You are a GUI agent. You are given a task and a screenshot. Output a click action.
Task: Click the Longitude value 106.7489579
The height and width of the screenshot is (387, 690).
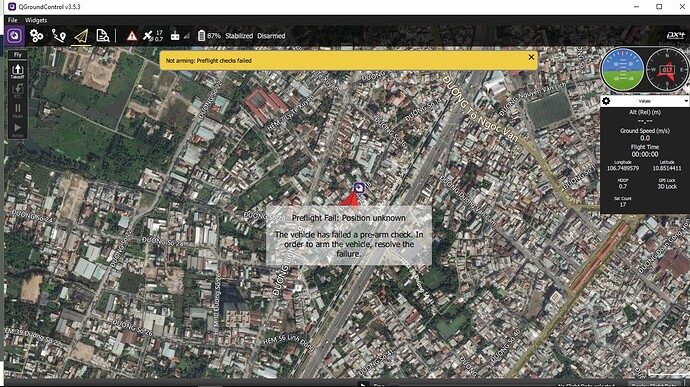click(623, 168)
